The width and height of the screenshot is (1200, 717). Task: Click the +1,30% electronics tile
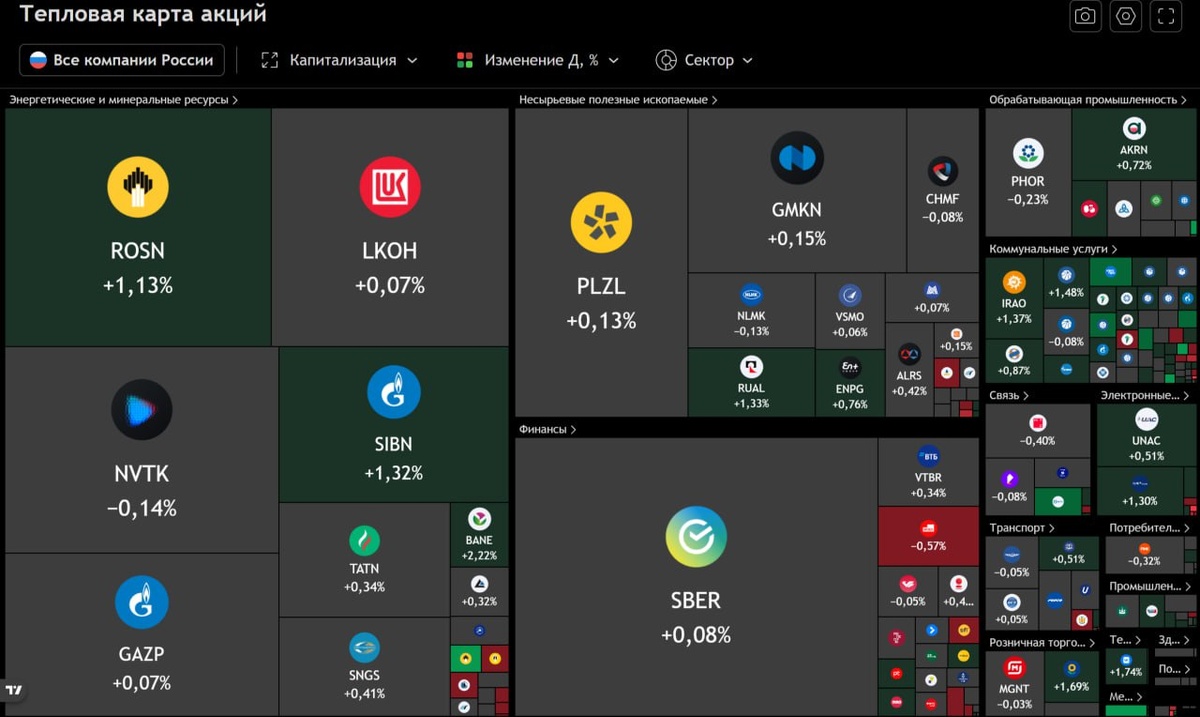1140,491
